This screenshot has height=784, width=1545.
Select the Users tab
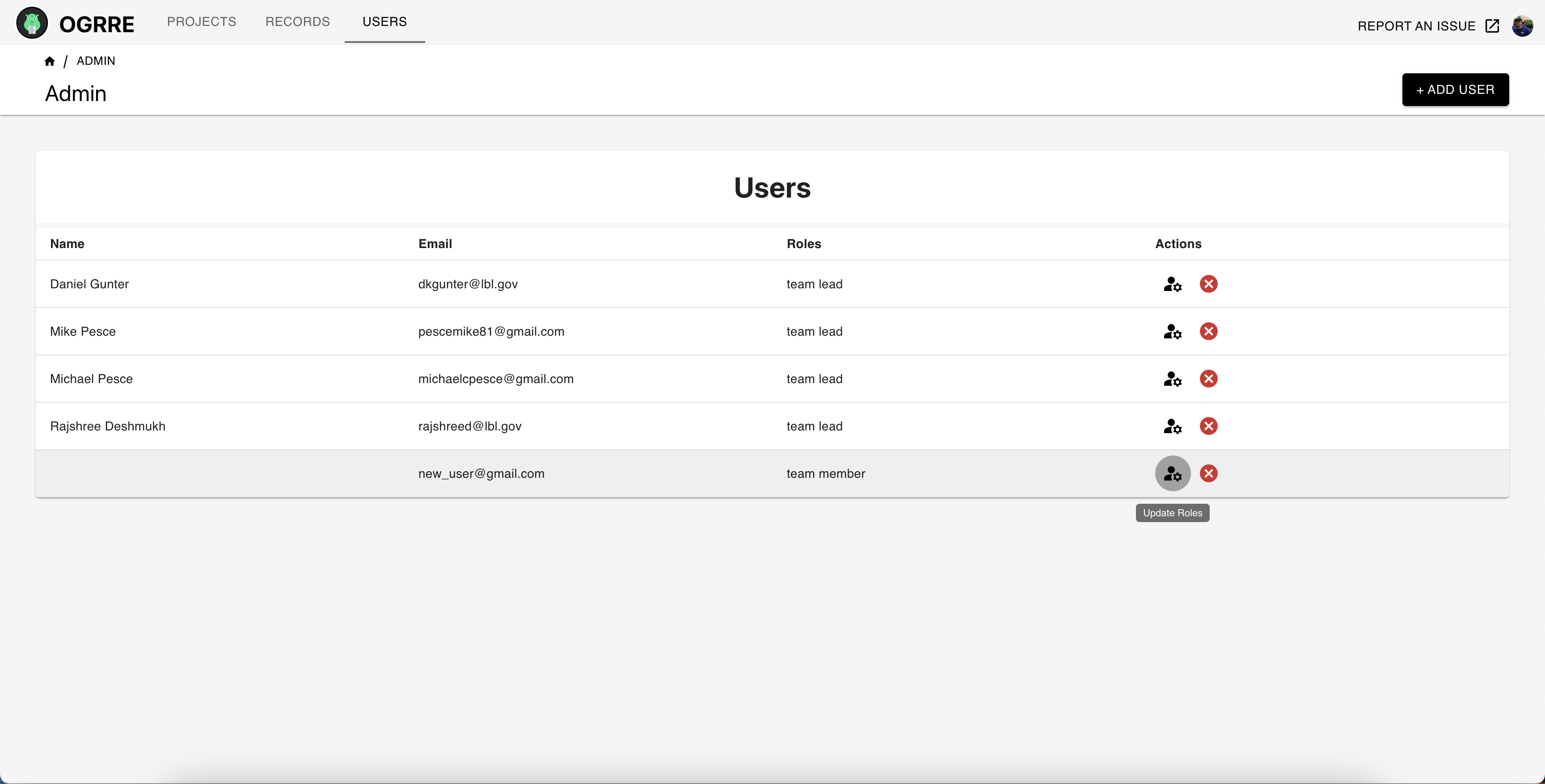[x=384, y=21]
